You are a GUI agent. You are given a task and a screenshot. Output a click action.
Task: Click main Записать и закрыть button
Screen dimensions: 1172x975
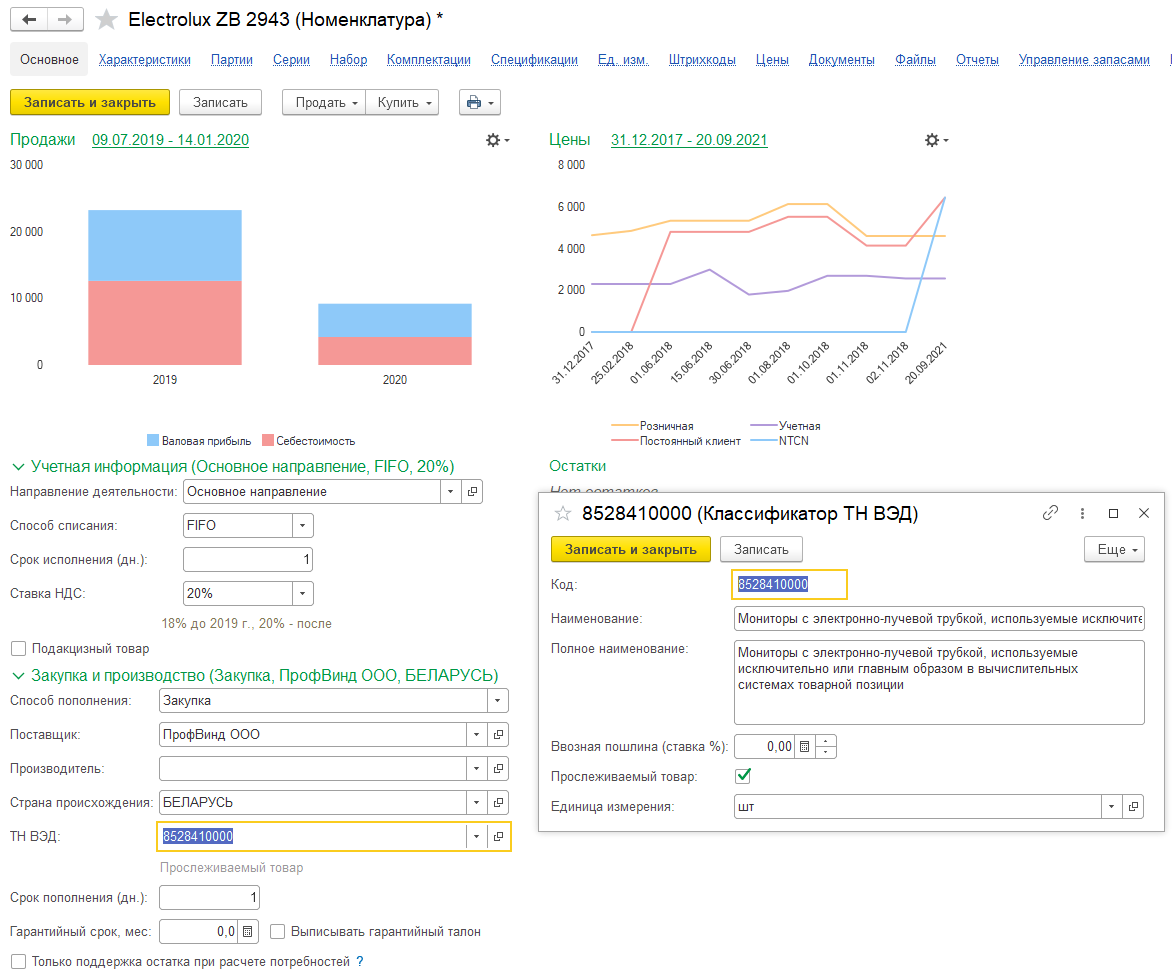tap(90, 102)
